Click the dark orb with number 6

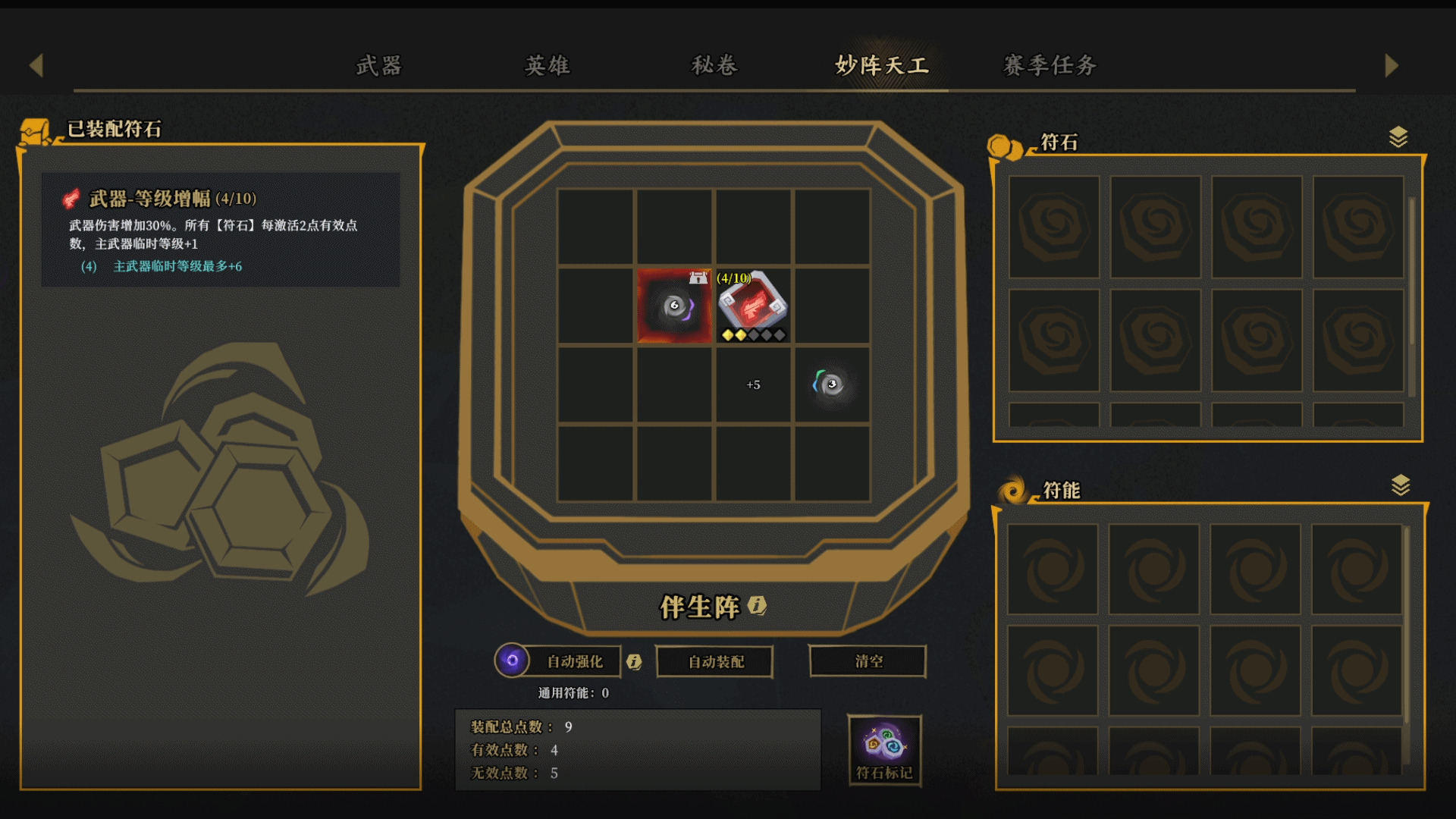(x=674, y=306)
